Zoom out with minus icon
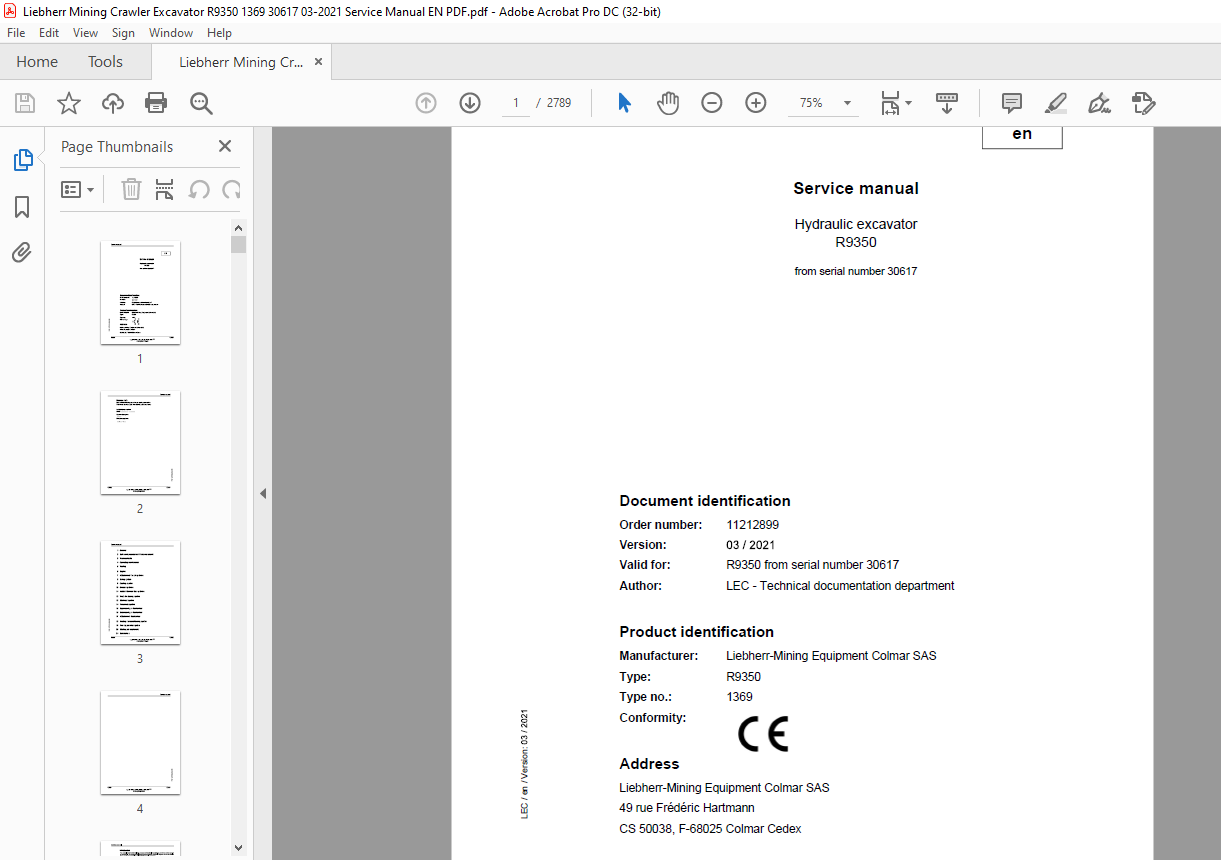The width and height of the screenshot is (1221, 860). [712, 103]
